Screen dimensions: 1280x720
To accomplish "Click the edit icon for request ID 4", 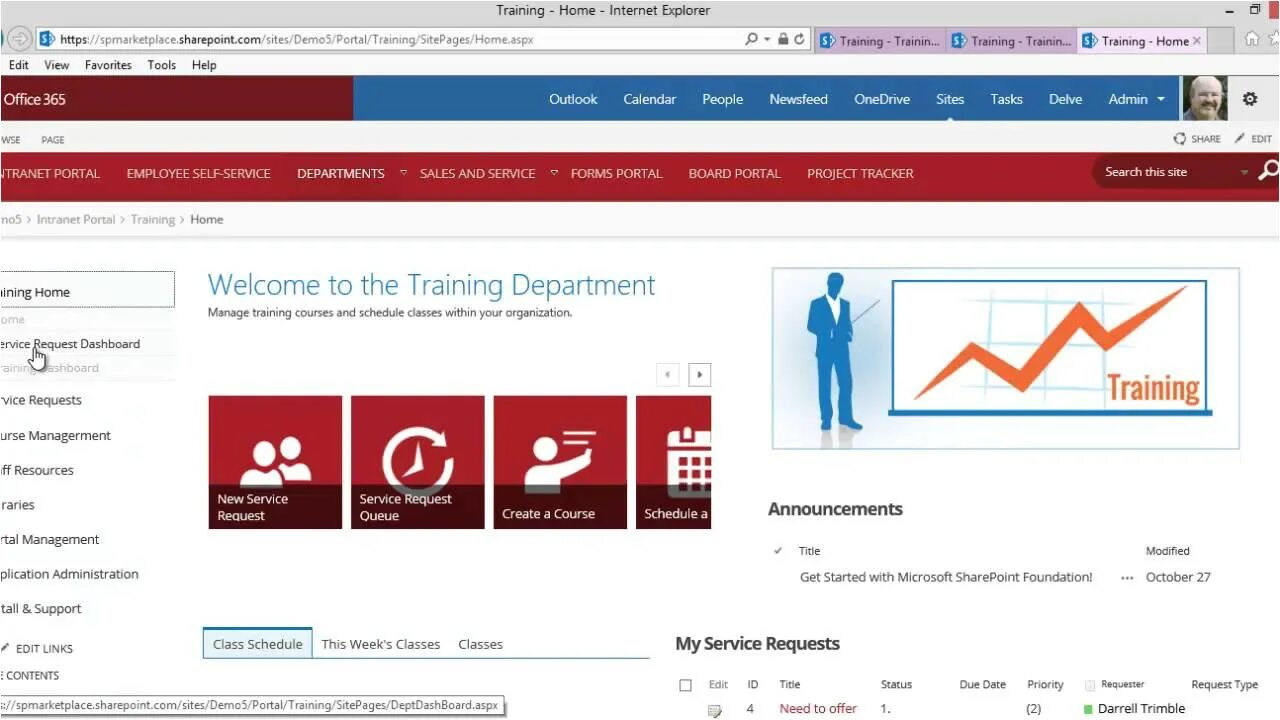I will click(x=714, y=708).
